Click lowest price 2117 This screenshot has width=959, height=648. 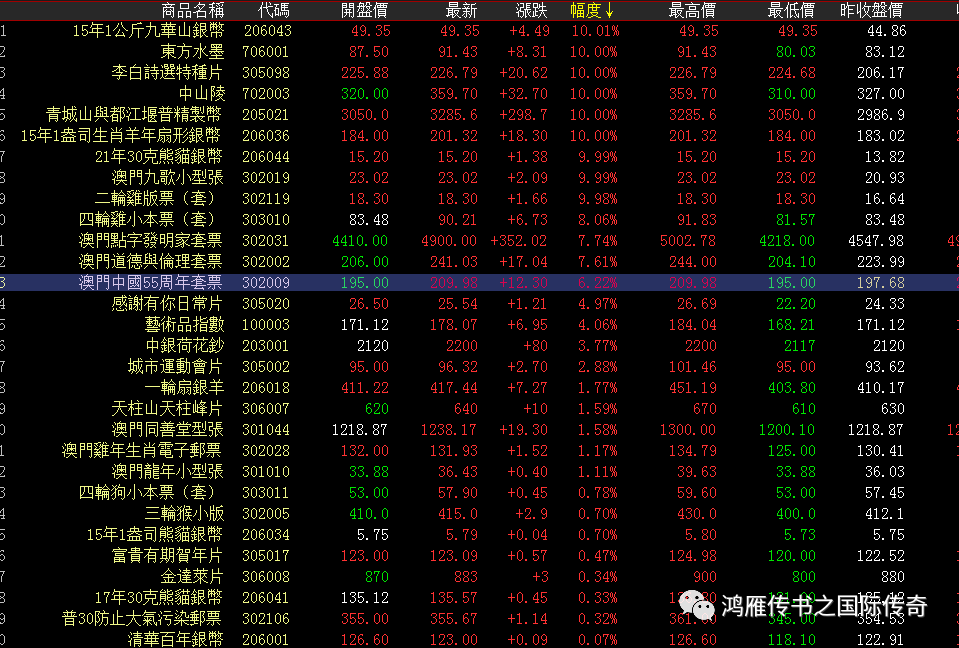(x=799, y=346)
